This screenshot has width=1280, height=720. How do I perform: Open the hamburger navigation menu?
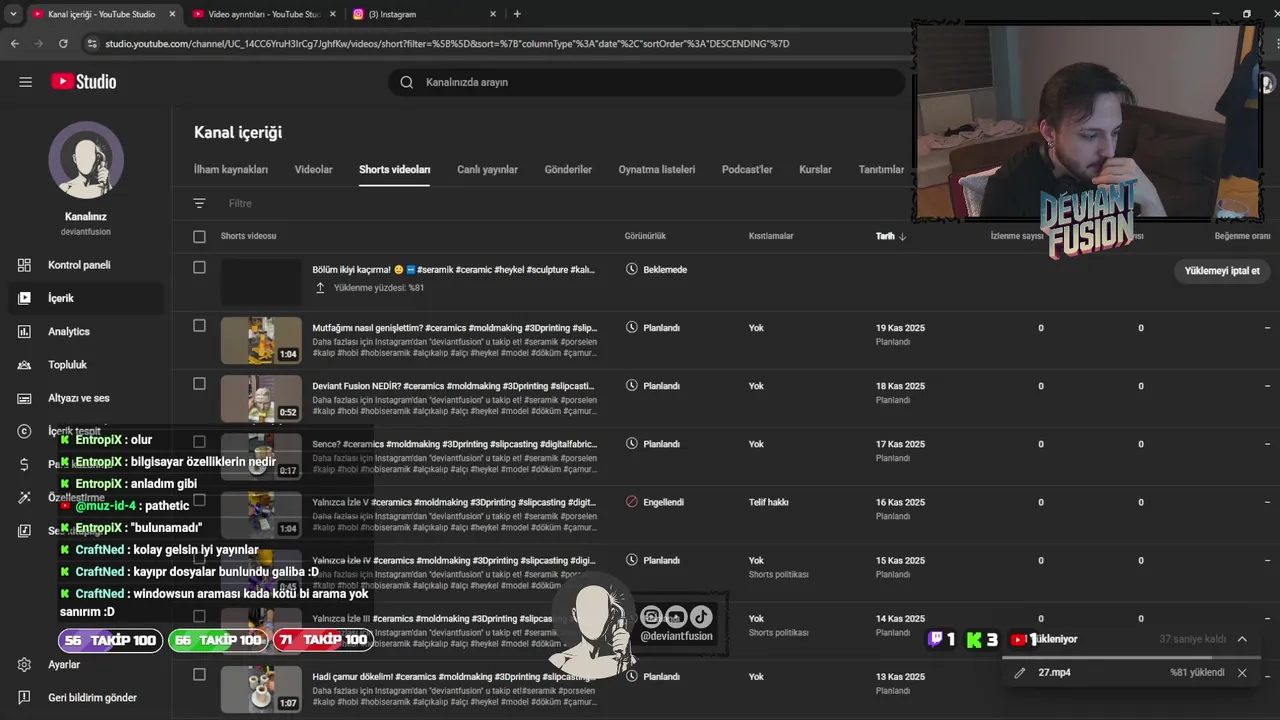coord(26,82)
